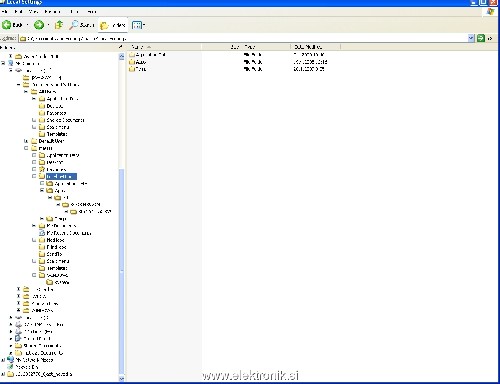This screenshot has width=500, height=384.
Task: Click the folder tree vertical scrollbar thumb
Action: pyautogui.click(x=121, y=272)
